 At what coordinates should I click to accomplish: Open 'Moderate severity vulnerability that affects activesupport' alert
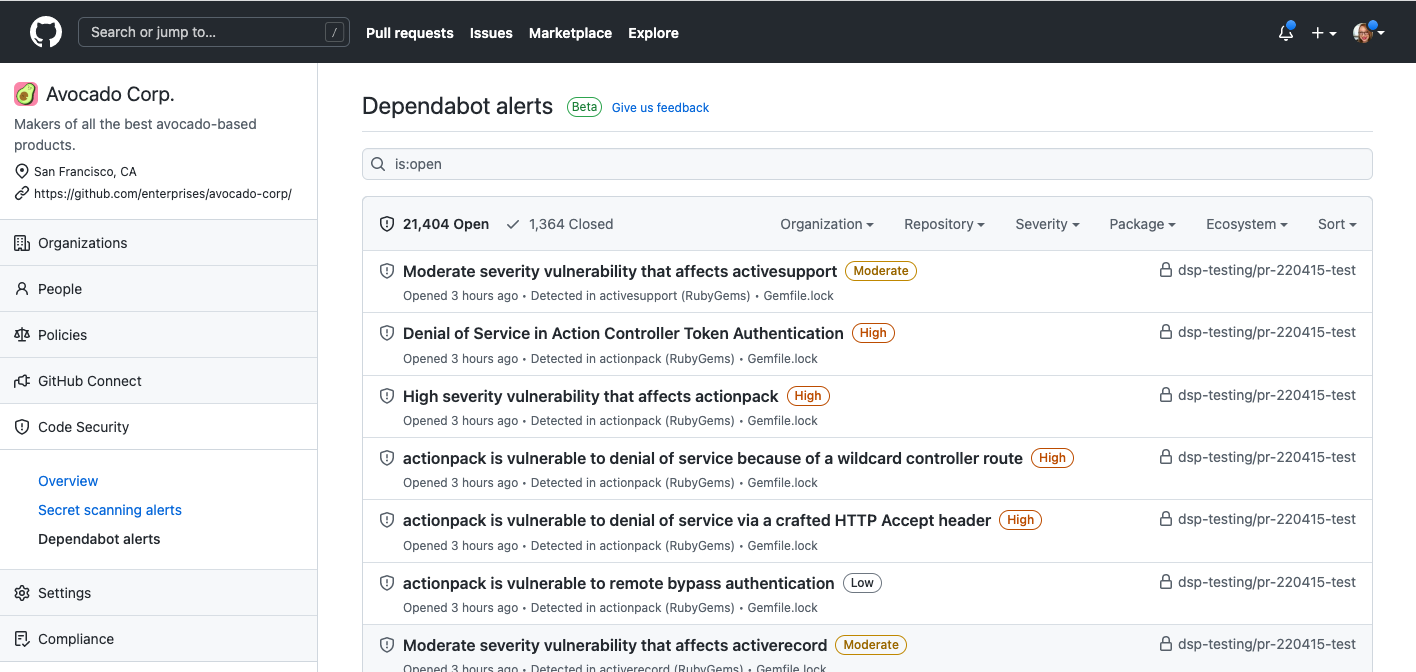pos(620,271)
